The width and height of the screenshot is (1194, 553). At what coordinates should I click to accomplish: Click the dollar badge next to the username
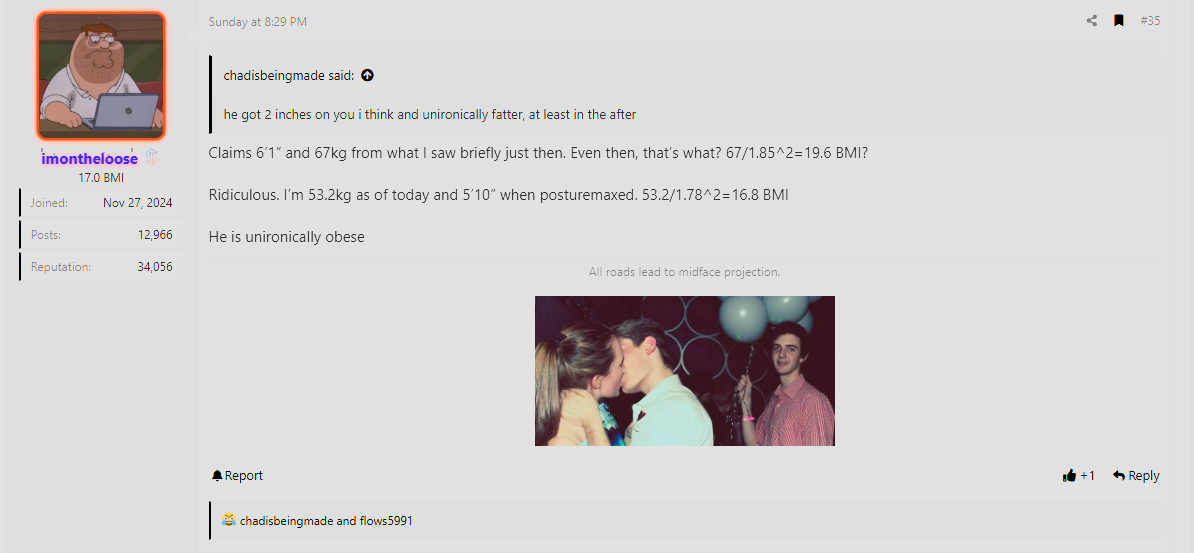(151, 158)
